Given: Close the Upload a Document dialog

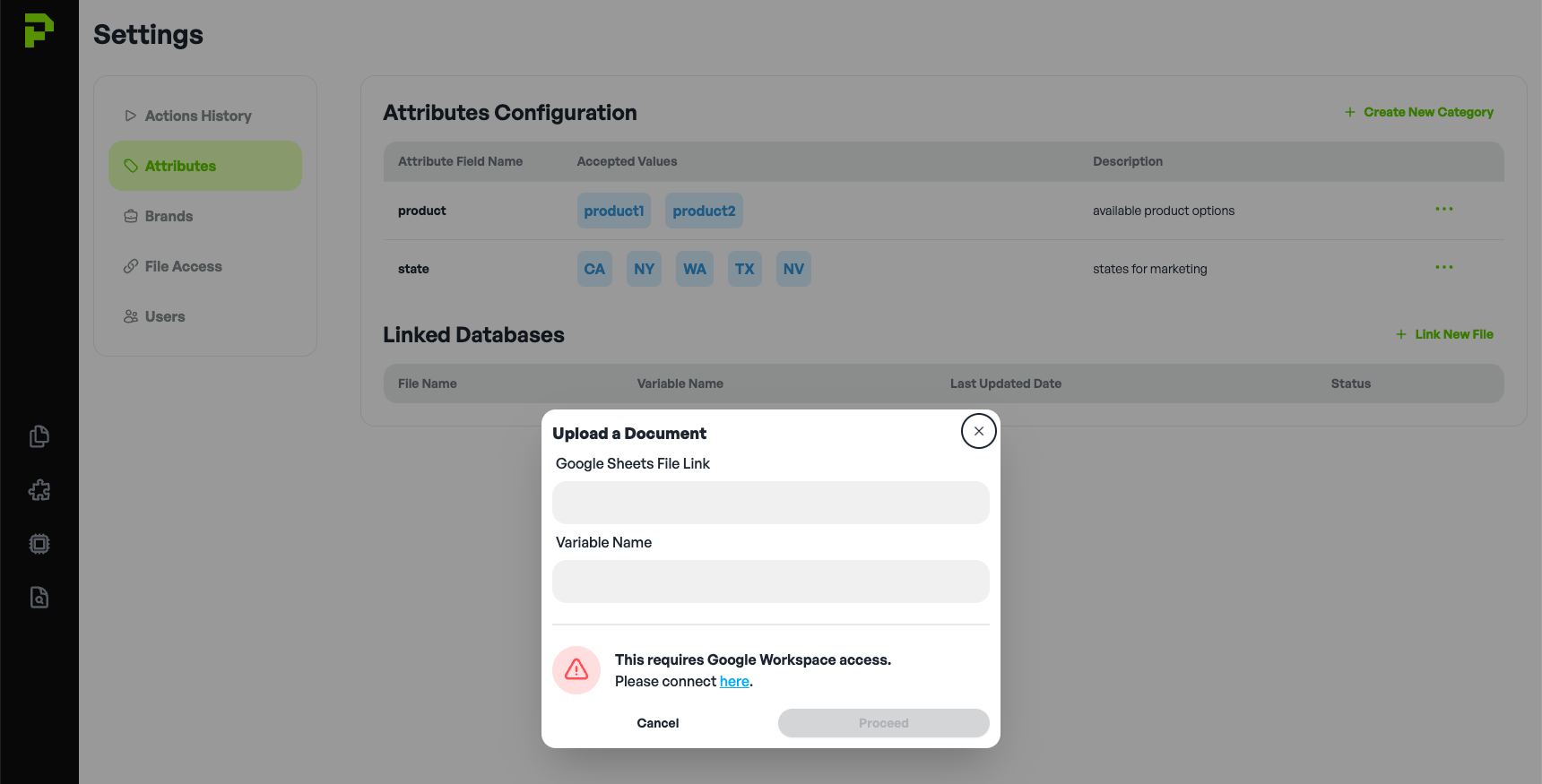Looking at the screenshot, I should click(x=978, y=431).
